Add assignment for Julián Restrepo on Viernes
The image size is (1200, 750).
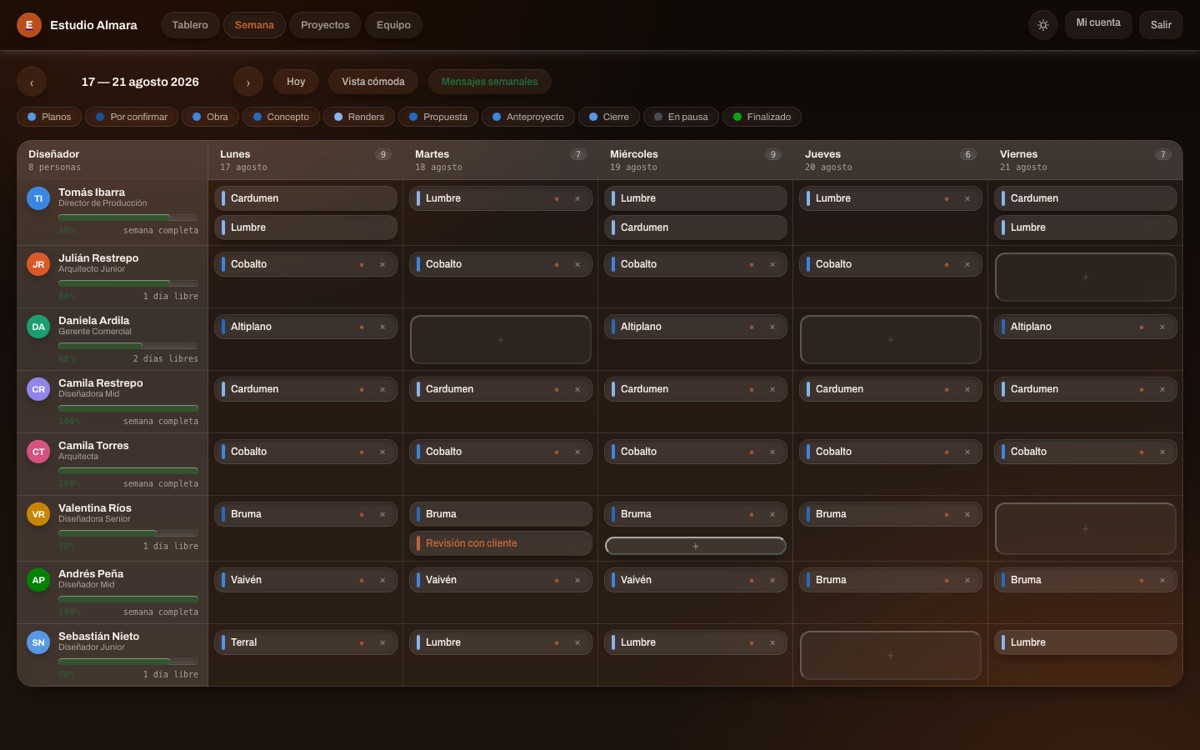coord(1085,277)
